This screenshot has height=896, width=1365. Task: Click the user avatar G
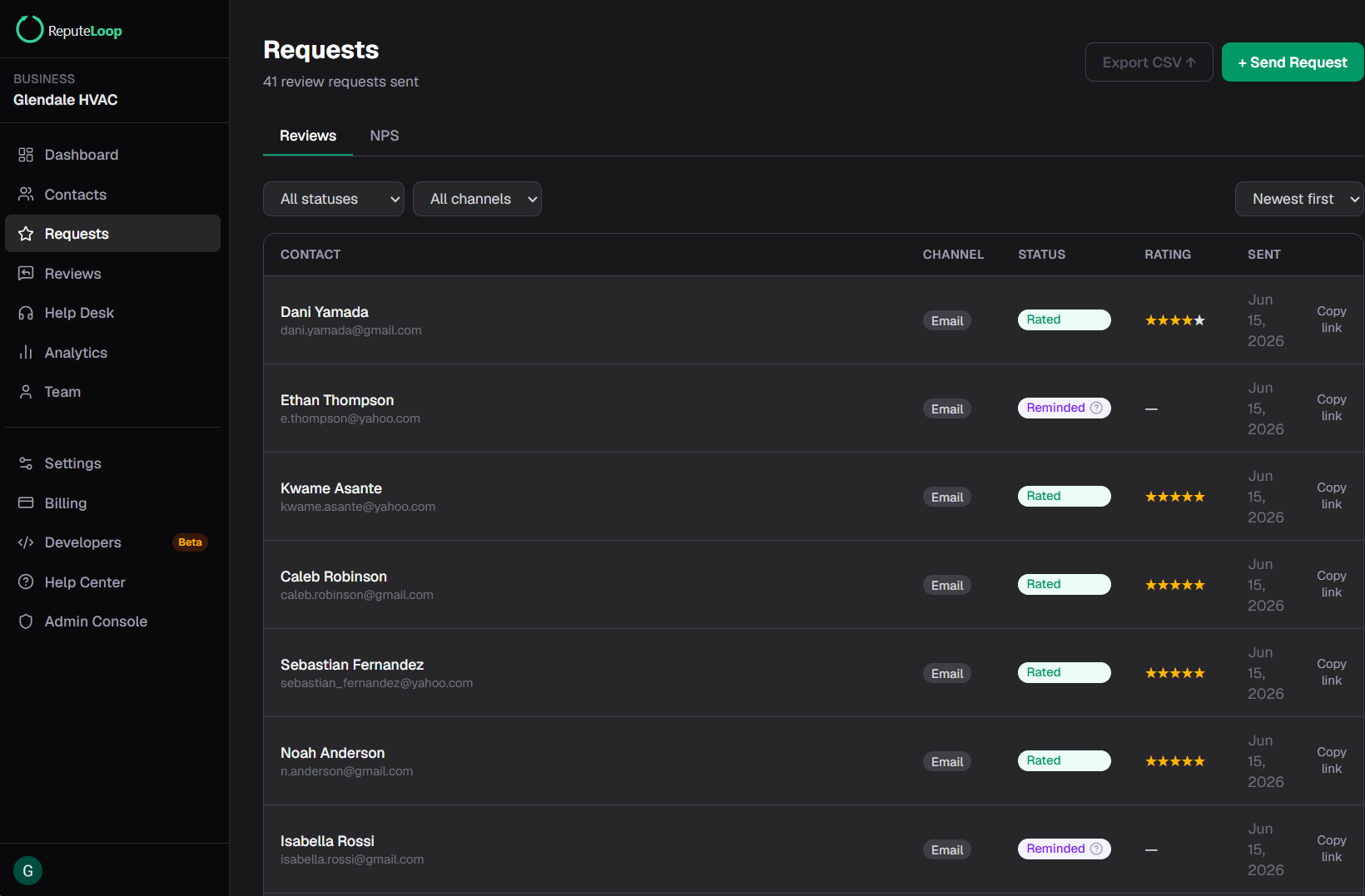click(x=27, y=870)
